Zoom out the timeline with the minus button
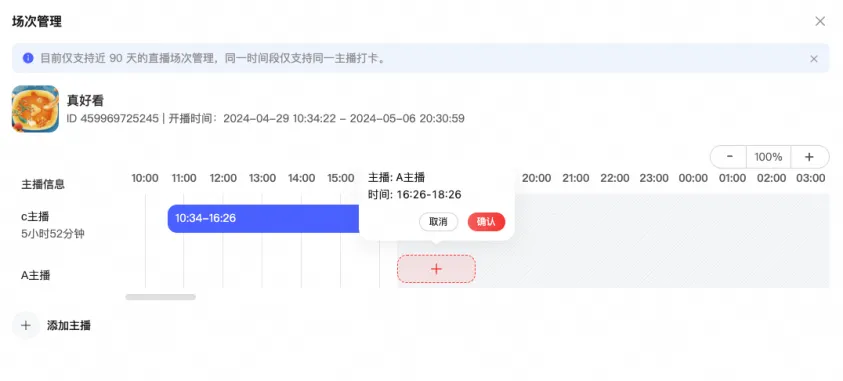 (730, 157)
